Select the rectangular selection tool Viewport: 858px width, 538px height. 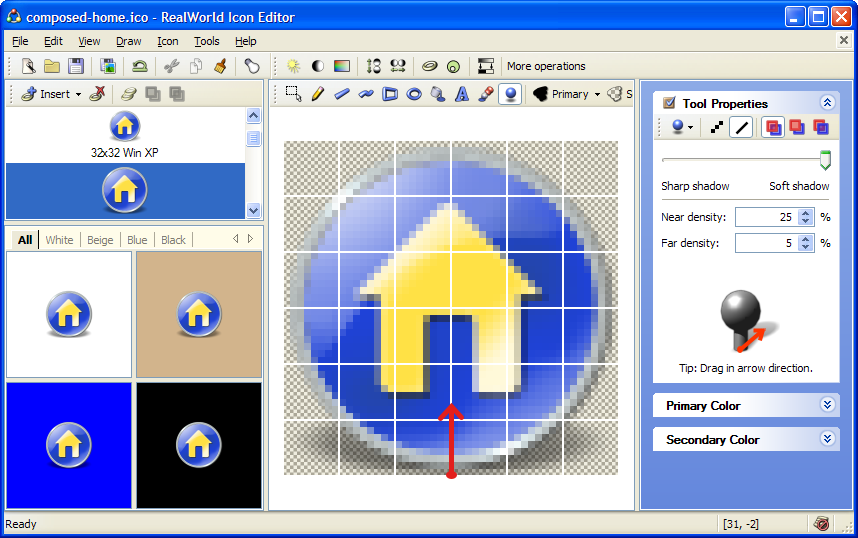(x=293, y=94)
